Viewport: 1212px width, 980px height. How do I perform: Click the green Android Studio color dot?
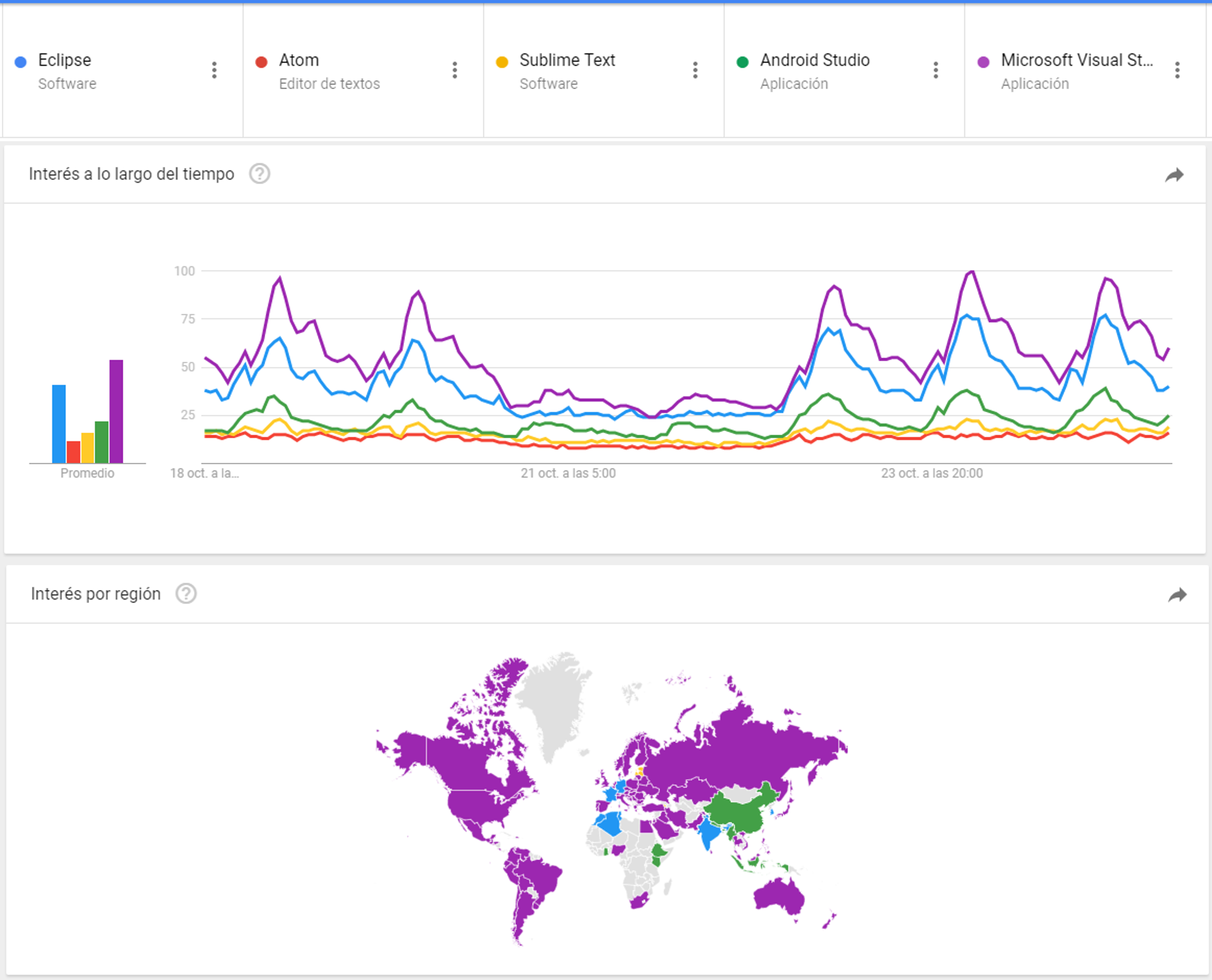point(742,62)
